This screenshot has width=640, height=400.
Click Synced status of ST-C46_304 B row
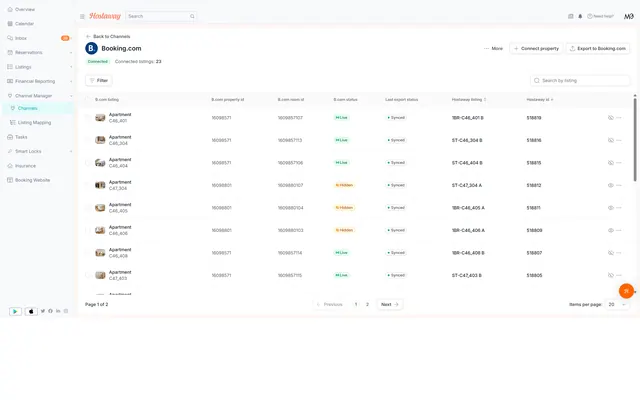396,140
